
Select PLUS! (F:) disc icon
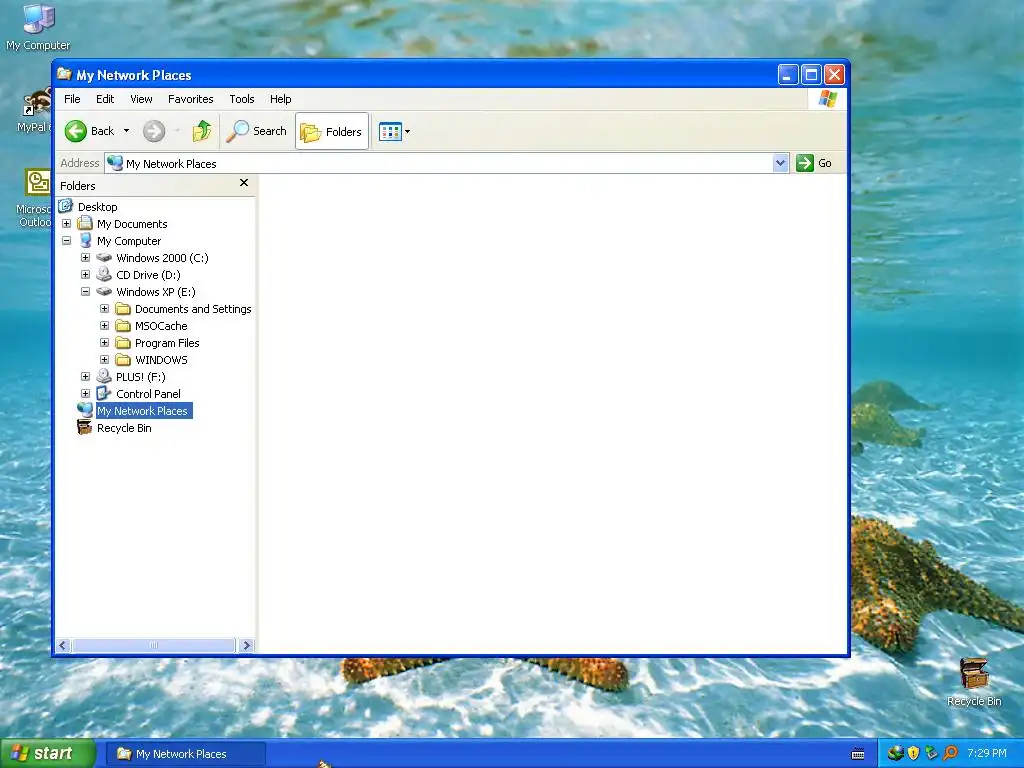tap(104, 376)
